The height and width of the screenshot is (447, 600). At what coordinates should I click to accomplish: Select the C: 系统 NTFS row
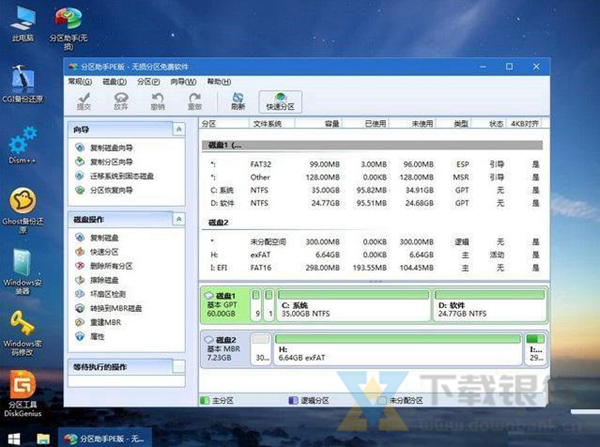(372, 190)
